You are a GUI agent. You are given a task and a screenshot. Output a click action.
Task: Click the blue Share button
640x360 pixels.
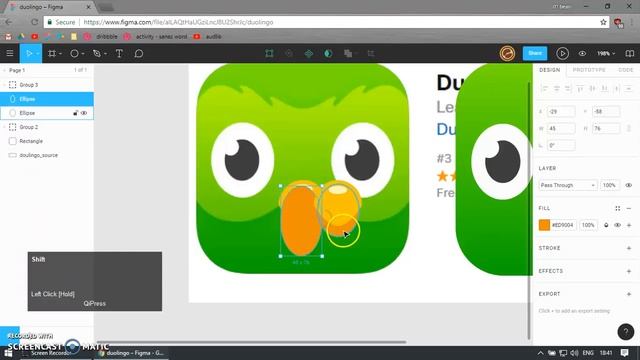(x=535, y=53)
